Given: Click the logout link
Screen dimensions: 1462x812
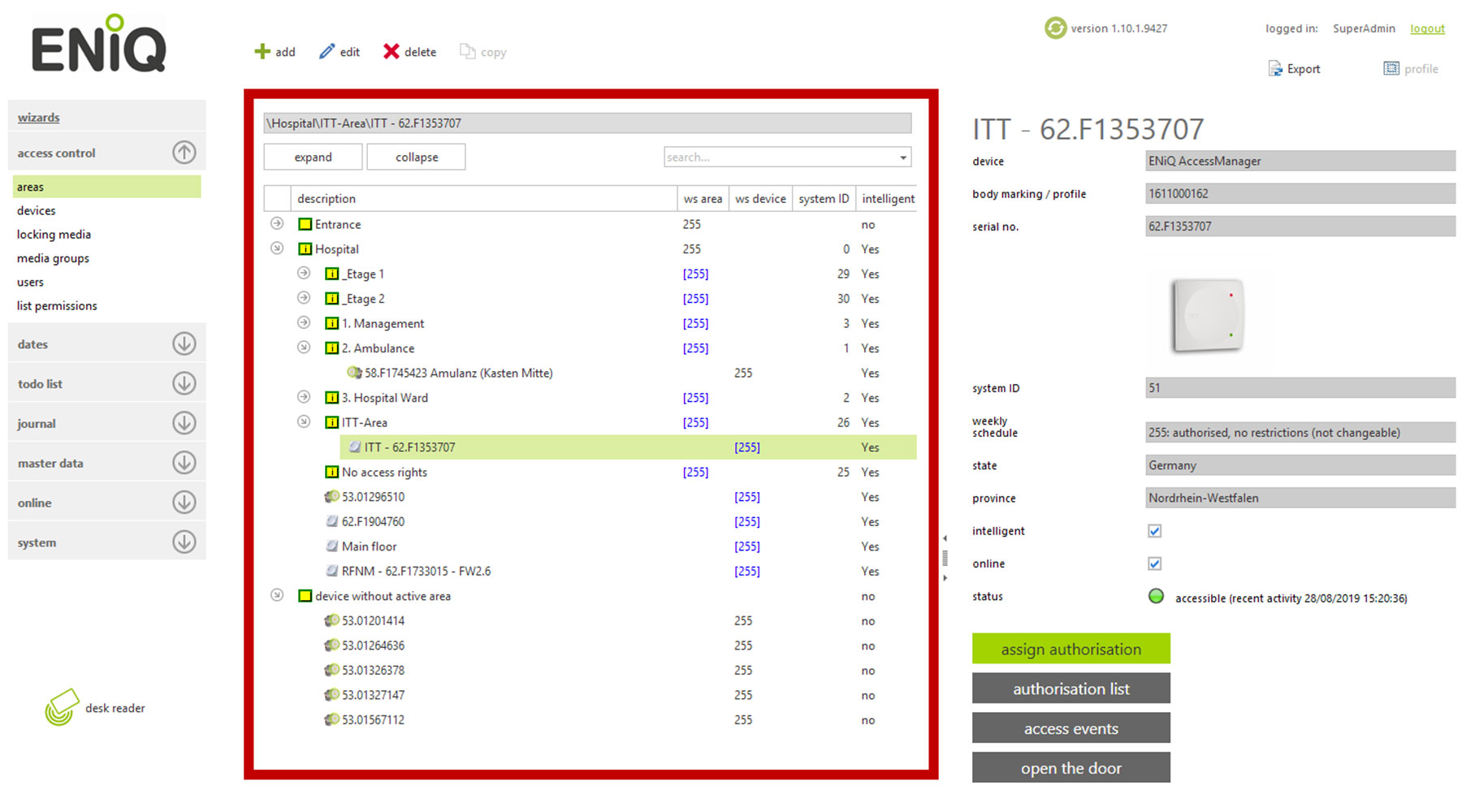Looking at the screenshot, I should tap(1427, 28).
